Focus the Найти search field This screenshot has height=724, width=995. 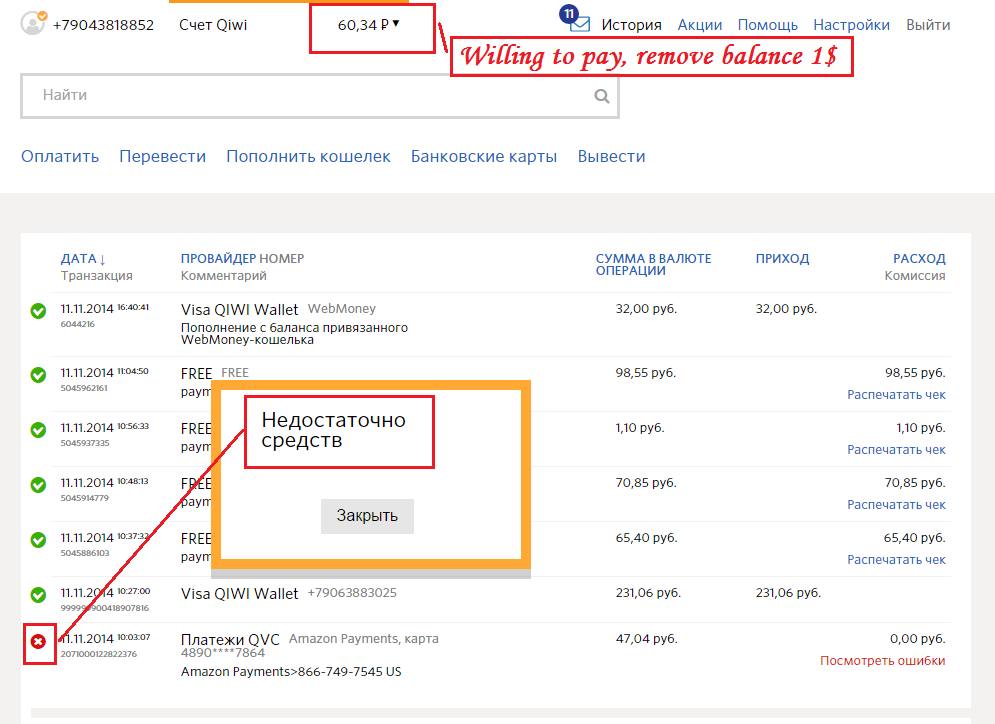pos(320,96)
